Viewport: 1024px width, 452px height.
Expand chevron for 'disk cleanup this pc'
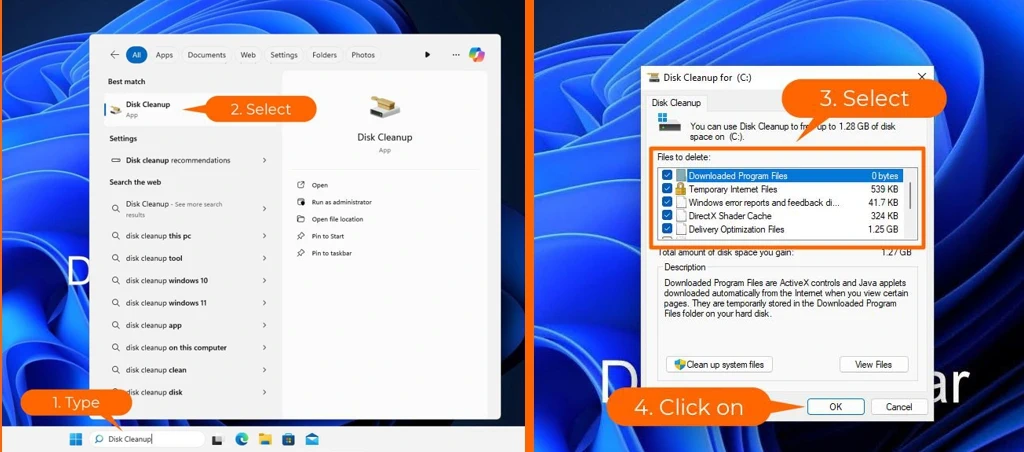pyautogui.click(x=264, y=236)
